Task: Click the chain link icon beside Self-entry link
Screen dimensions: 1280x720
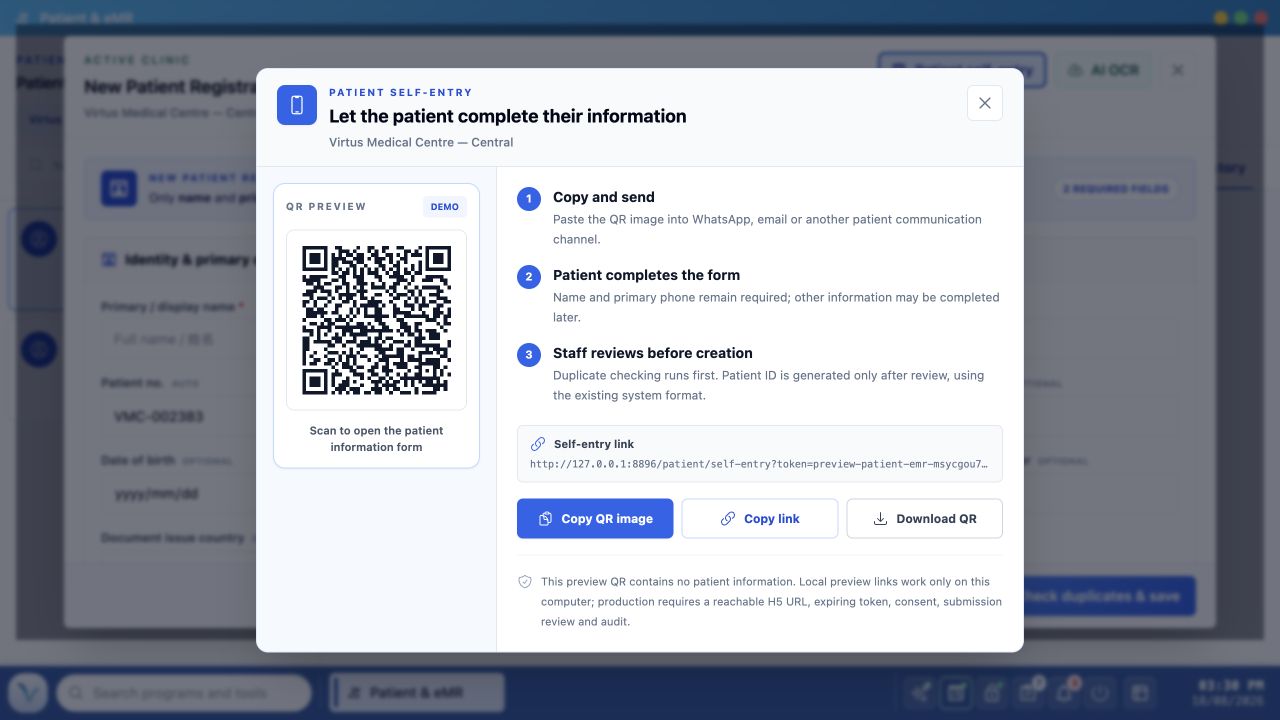Action: pos(538,444)
